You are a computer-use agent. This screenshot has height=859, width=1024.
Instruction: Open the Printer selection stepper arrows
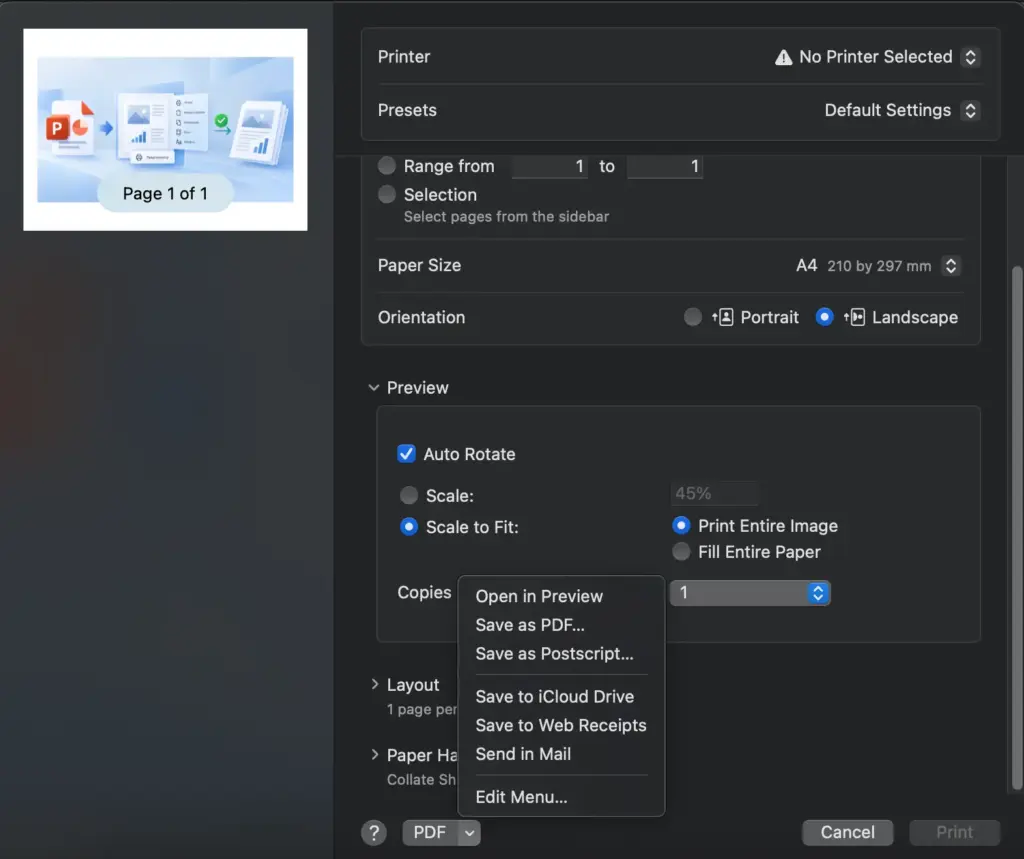pos(970,57)
